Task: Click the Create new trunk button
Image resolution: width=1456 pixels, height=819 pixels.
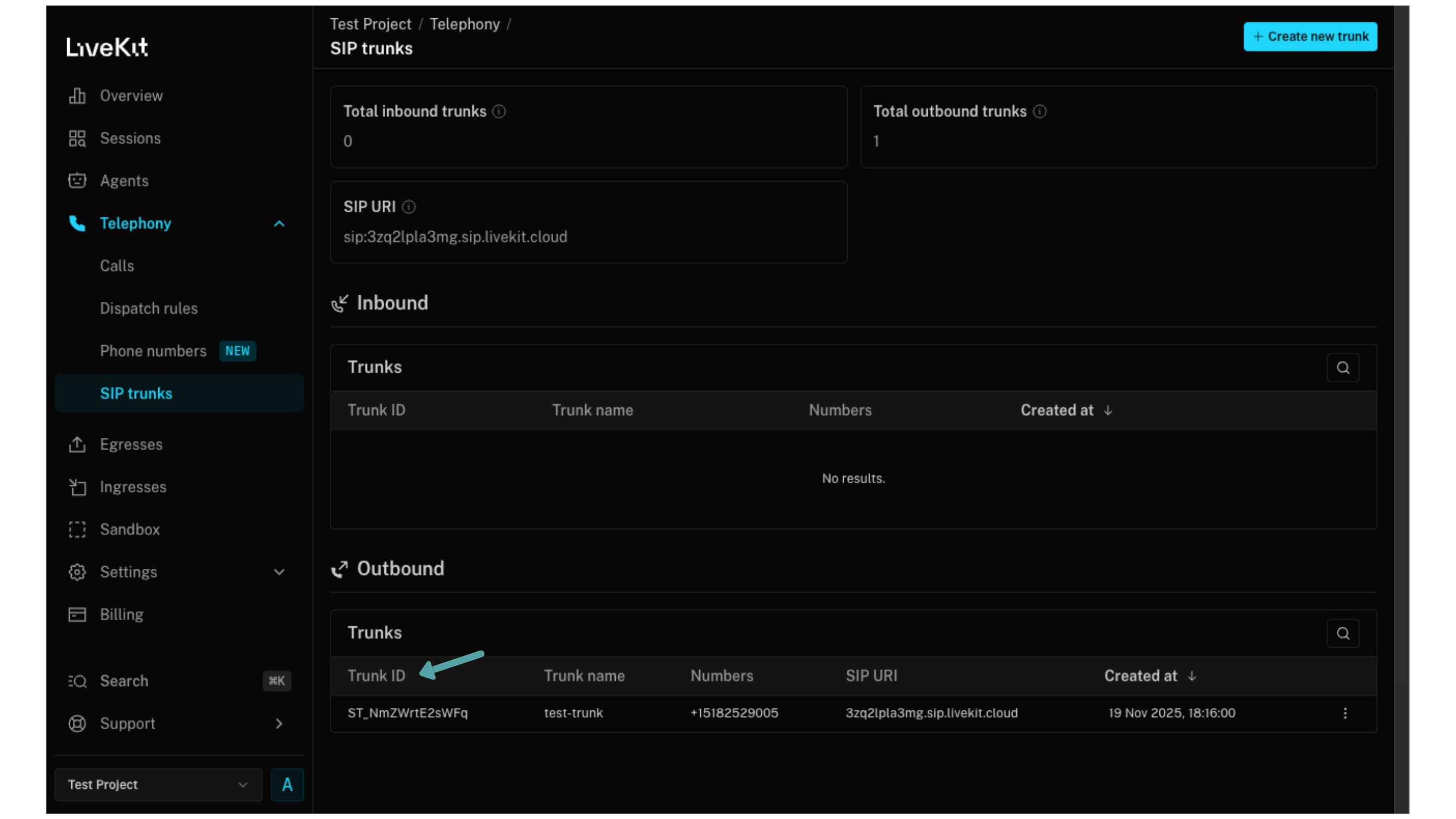Action: (1310, 36)
